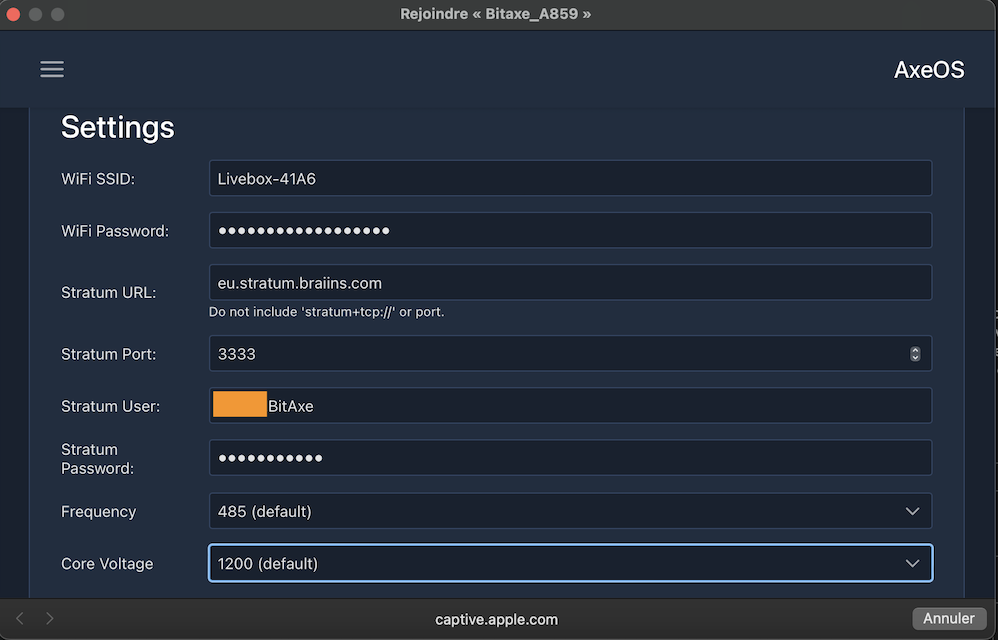
Task: Click the AxeOS logo text
Action: coord(928,70)
